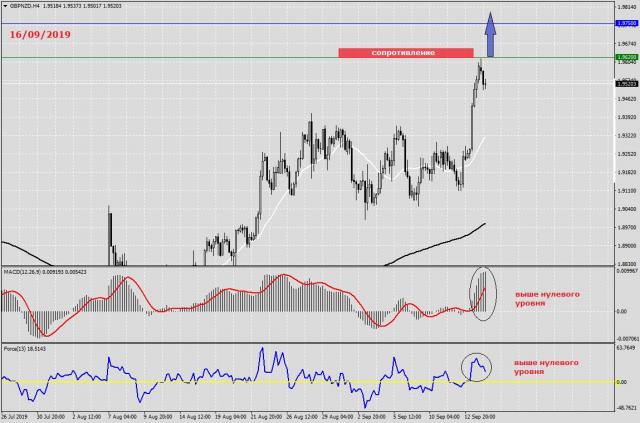
Task: Select the ellipse around the Force indicator peak
Action: click(x=476, y=366)
